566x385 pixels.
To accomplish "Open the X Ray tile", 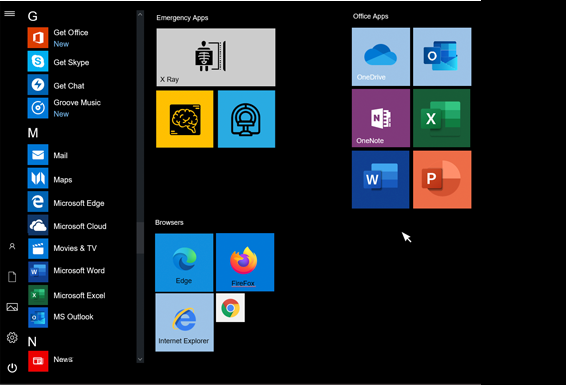I will point(216,57).
